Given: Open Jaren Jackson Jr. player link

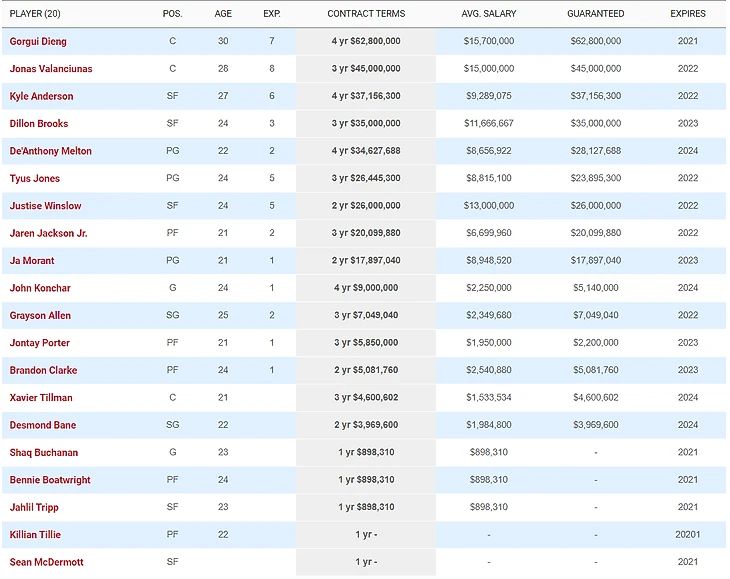Looking at the screenshot, I should click(48, 233).
